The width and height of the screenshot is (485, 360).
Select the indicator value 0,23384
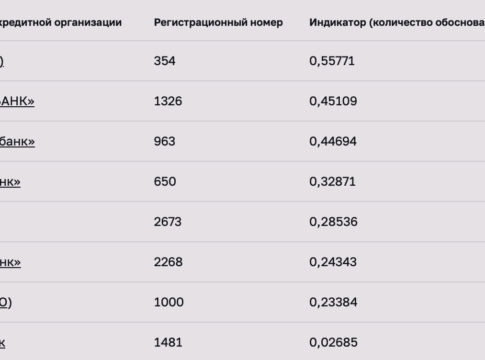coord(333,302)
